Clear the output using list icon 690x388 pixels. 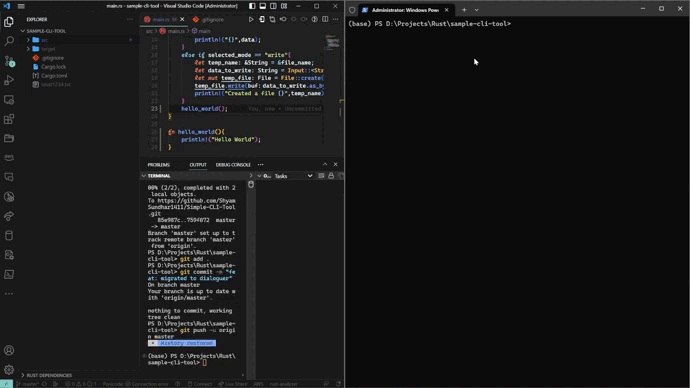click(321, 176)
